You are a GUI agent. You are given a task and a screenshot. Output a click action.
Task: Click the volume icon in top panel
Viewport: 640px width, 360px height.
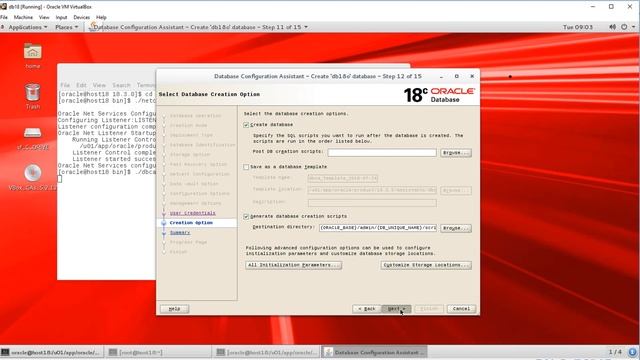tap(612, 27)
